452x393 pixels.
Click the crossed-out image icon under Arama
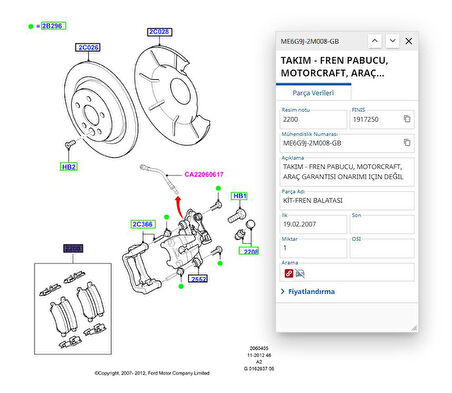point(300,273)
